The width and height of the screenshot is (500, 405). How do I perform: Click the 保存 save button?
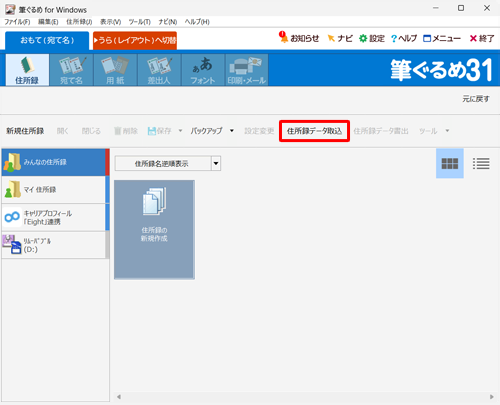160,131
